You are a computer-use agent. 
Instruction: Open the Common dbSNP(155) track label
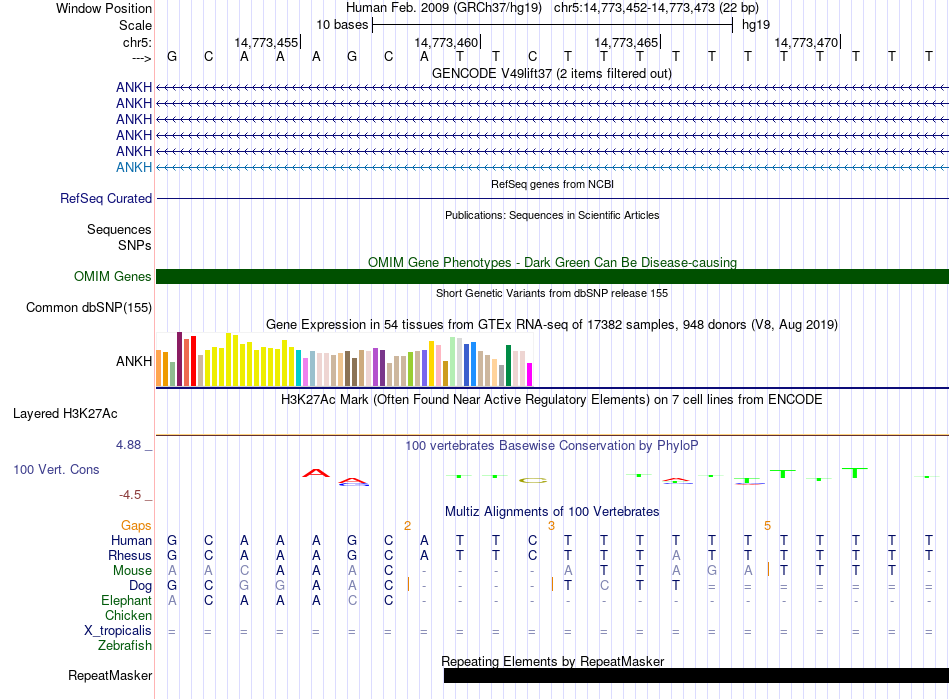[x=88, y=308]
